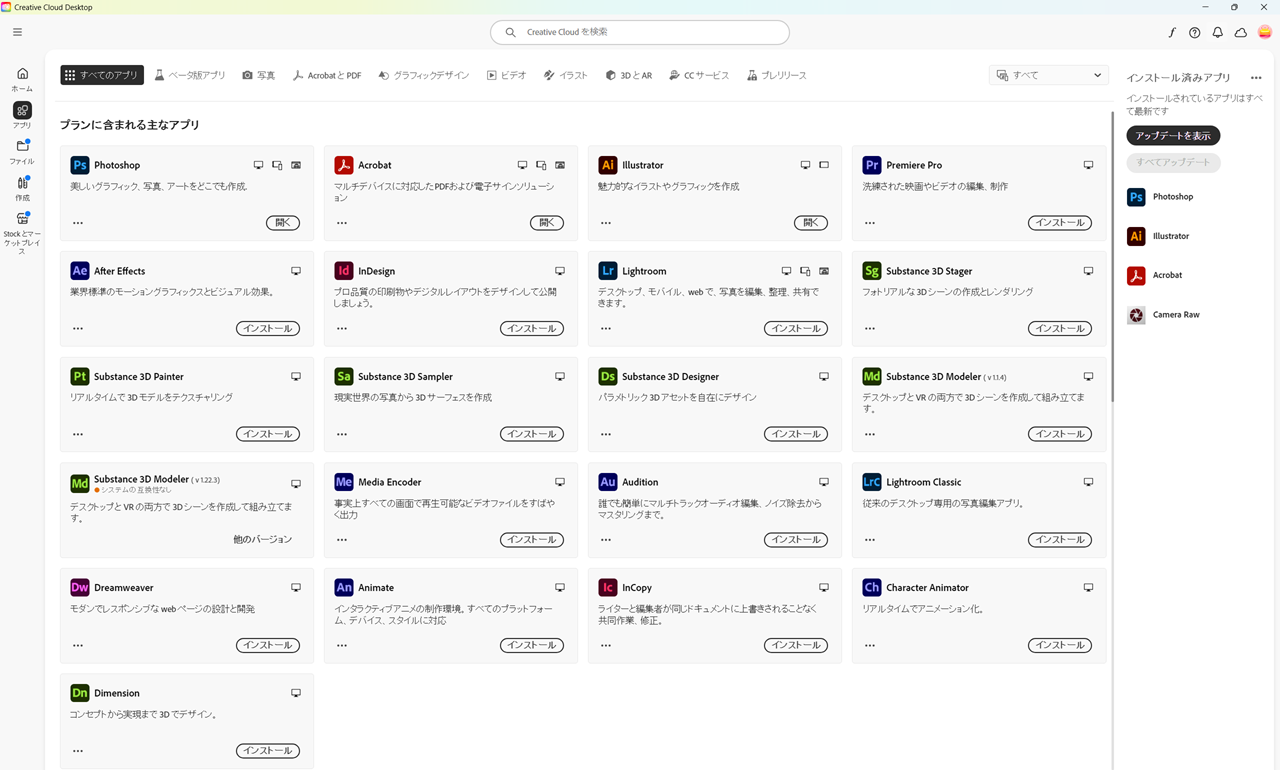Switch to ベータ版アプリ tab
The image size is (1280, 770).
tap(190, 75)
